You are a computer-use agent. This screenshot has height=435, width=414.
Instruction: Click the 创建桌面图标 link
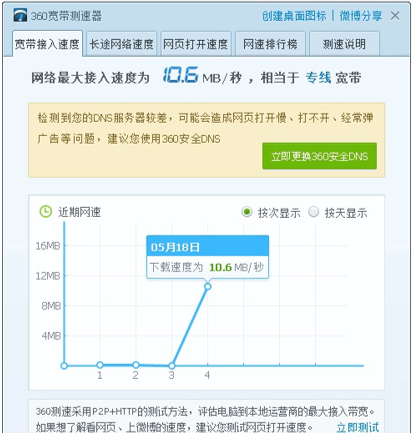click(x=294, y=16)
